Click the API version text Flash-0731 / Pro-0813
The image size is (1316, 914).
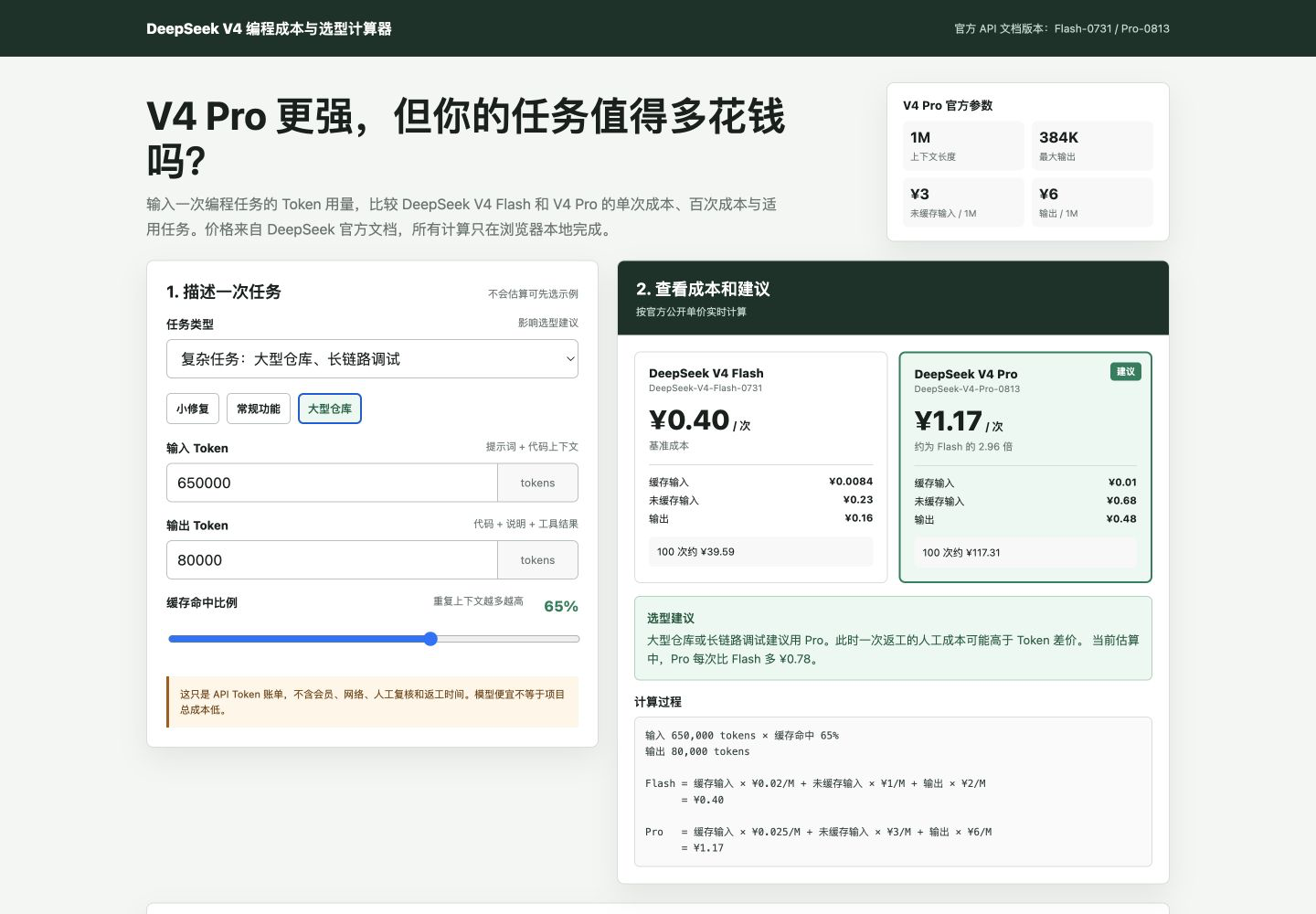tap(1111, 28)
